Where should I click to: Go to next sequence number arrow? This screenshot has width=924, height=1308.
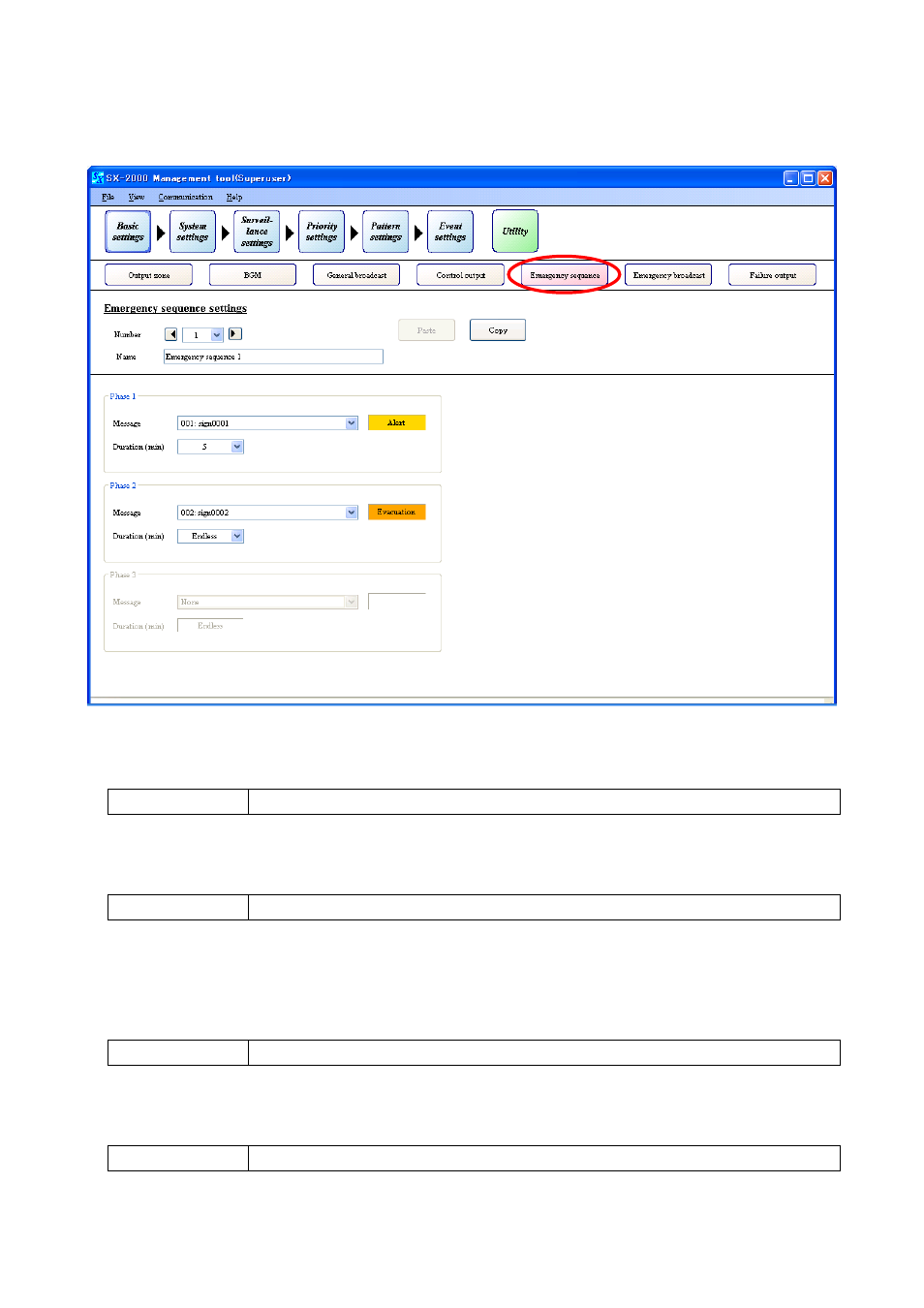click(x=235, y=334)
